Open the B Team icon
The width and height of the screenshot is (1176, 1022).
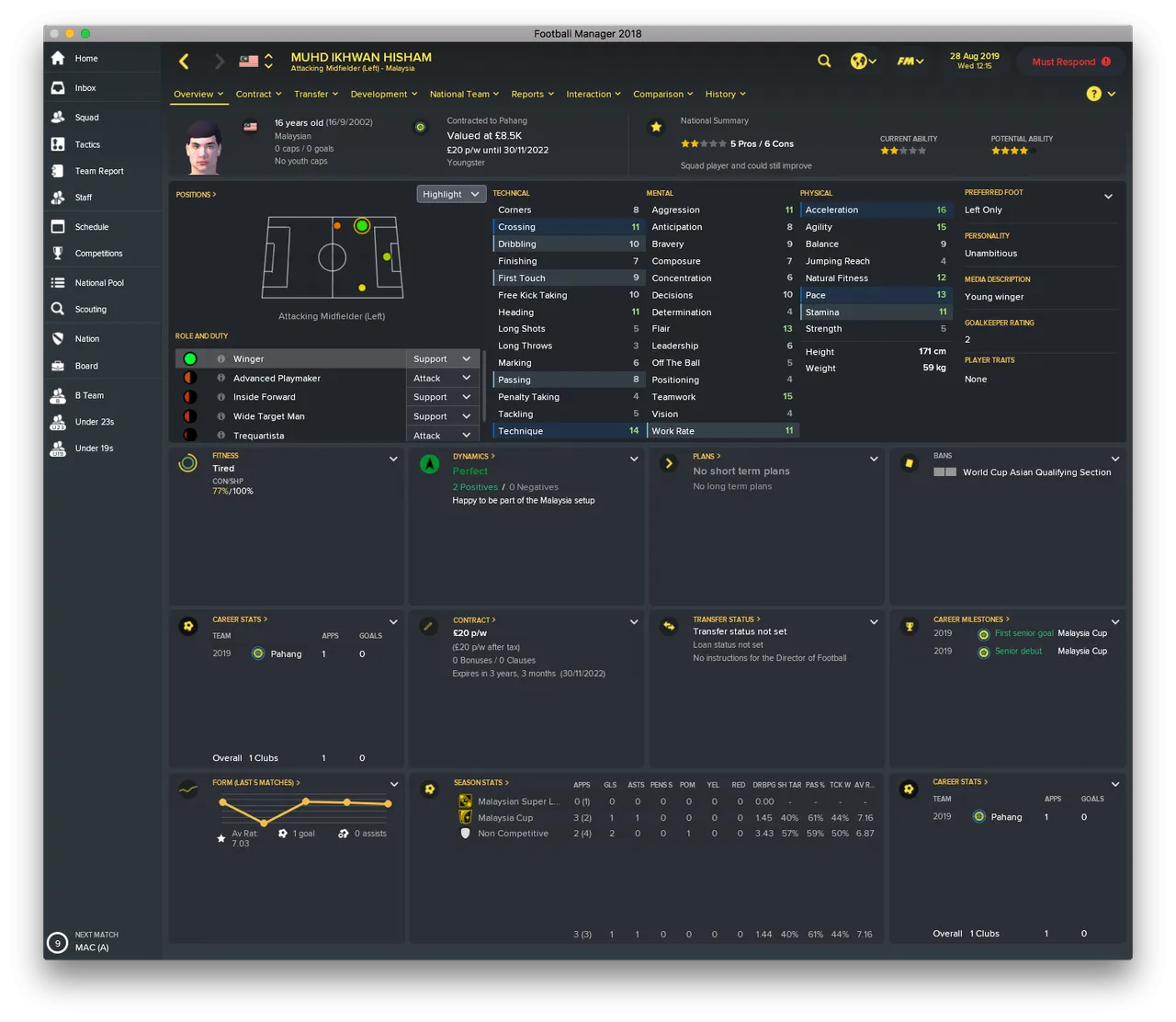(58, 395)
